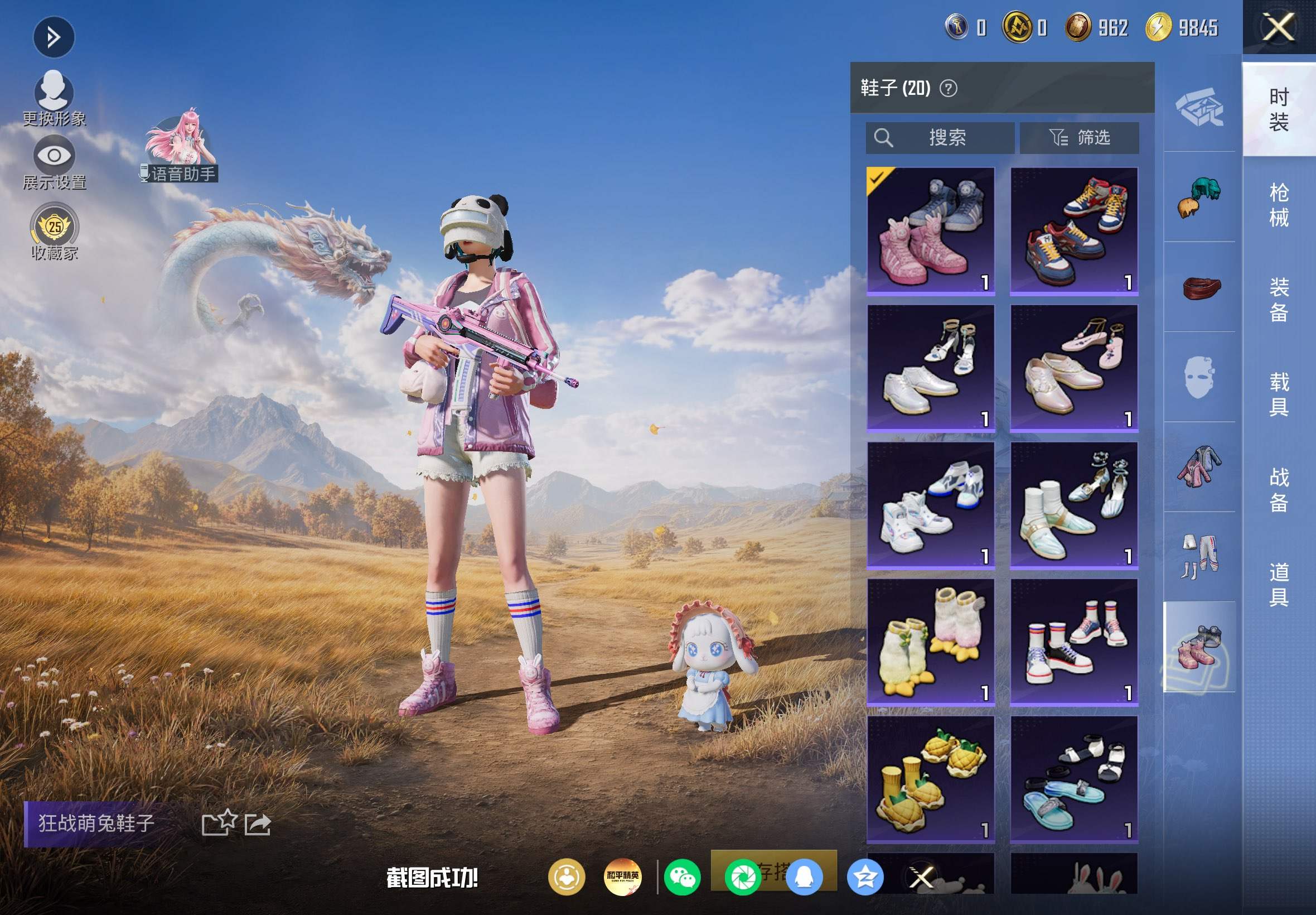Share screenshot to 和平精英 community icon
This screenshot has width=1316, height=915.
click(623, 877)
